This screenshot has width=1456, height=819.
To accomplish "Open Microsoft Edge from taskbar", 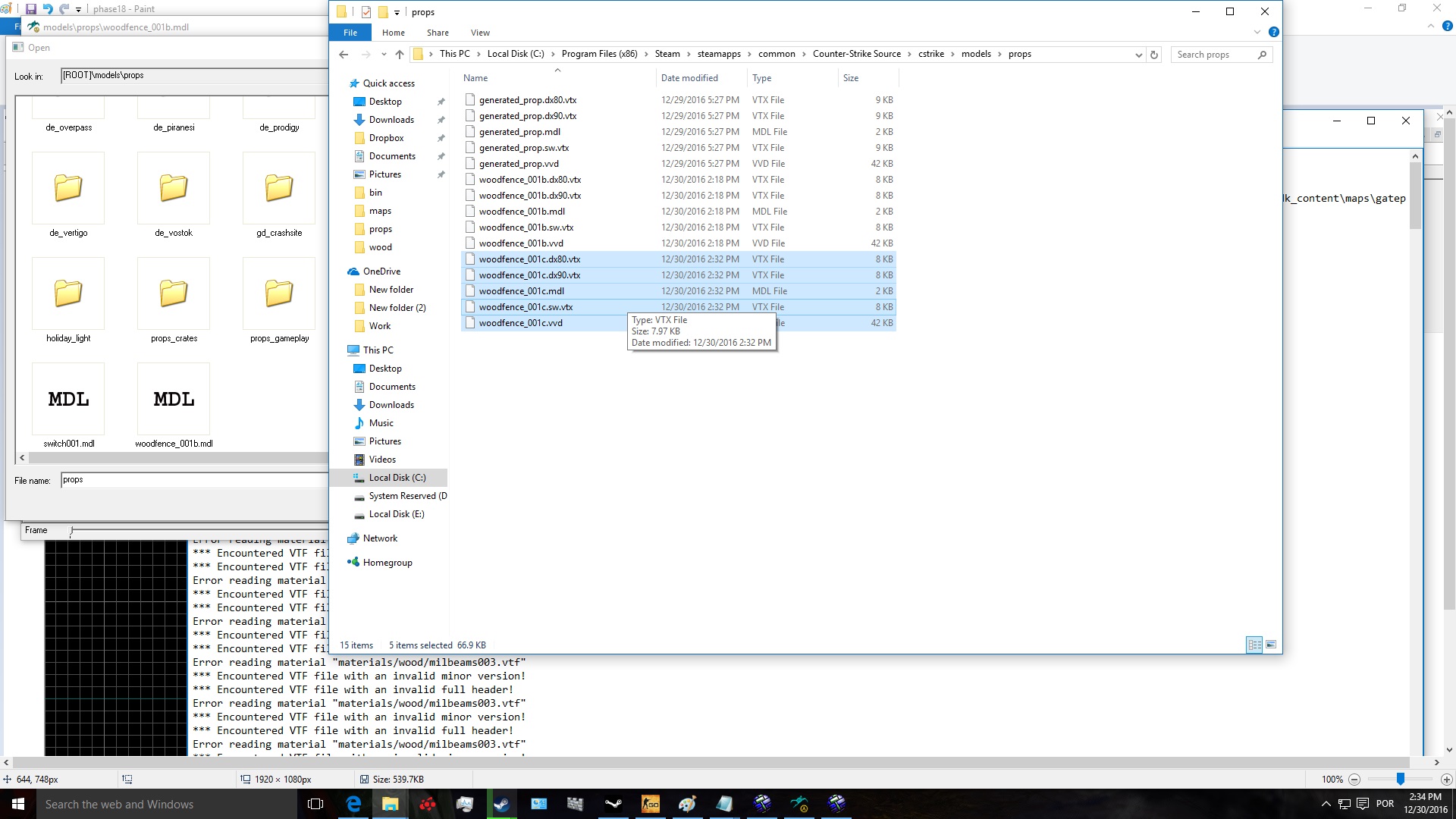I will pyautogui.click(x=353, y=804).
